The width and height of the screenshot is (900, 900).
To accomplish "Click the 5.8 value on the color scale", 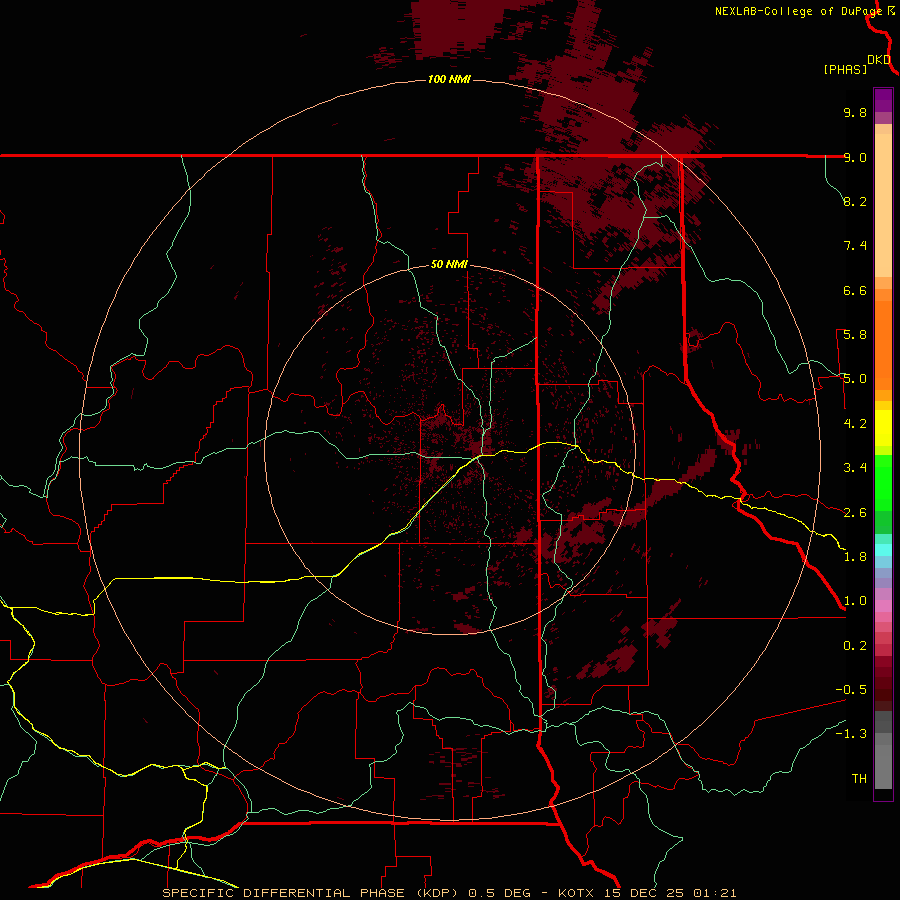I will pyautogui.click(x=855, y=335).
